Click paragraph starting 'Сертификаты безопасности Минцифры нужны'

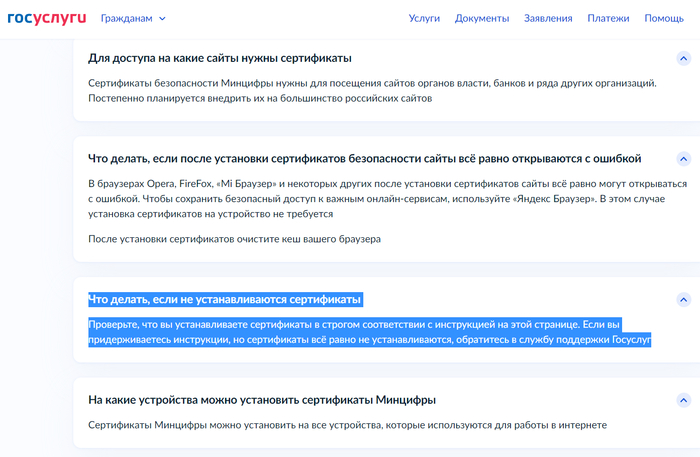372,91
